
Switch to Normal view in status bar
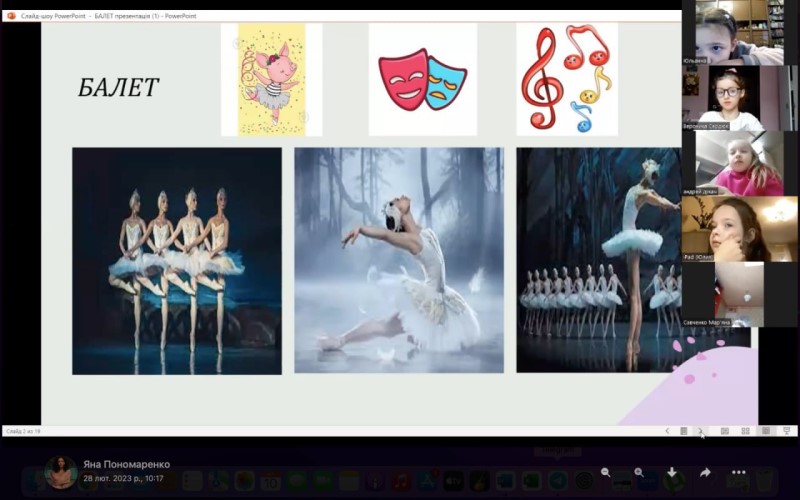tap(725, 431)
